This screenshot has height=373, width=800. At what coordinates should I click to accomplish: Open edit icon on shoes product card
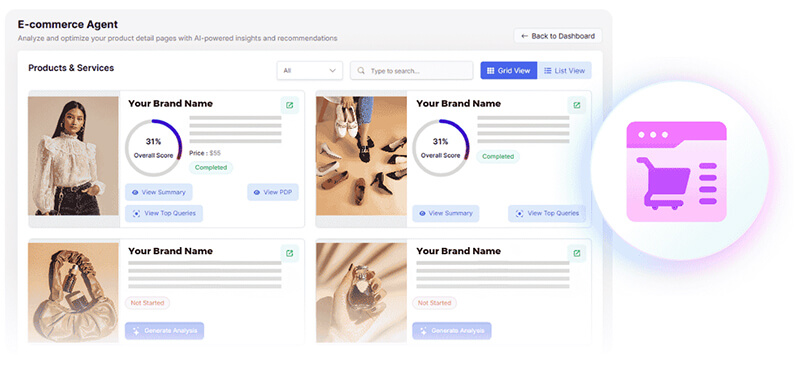tap(577, 105)
